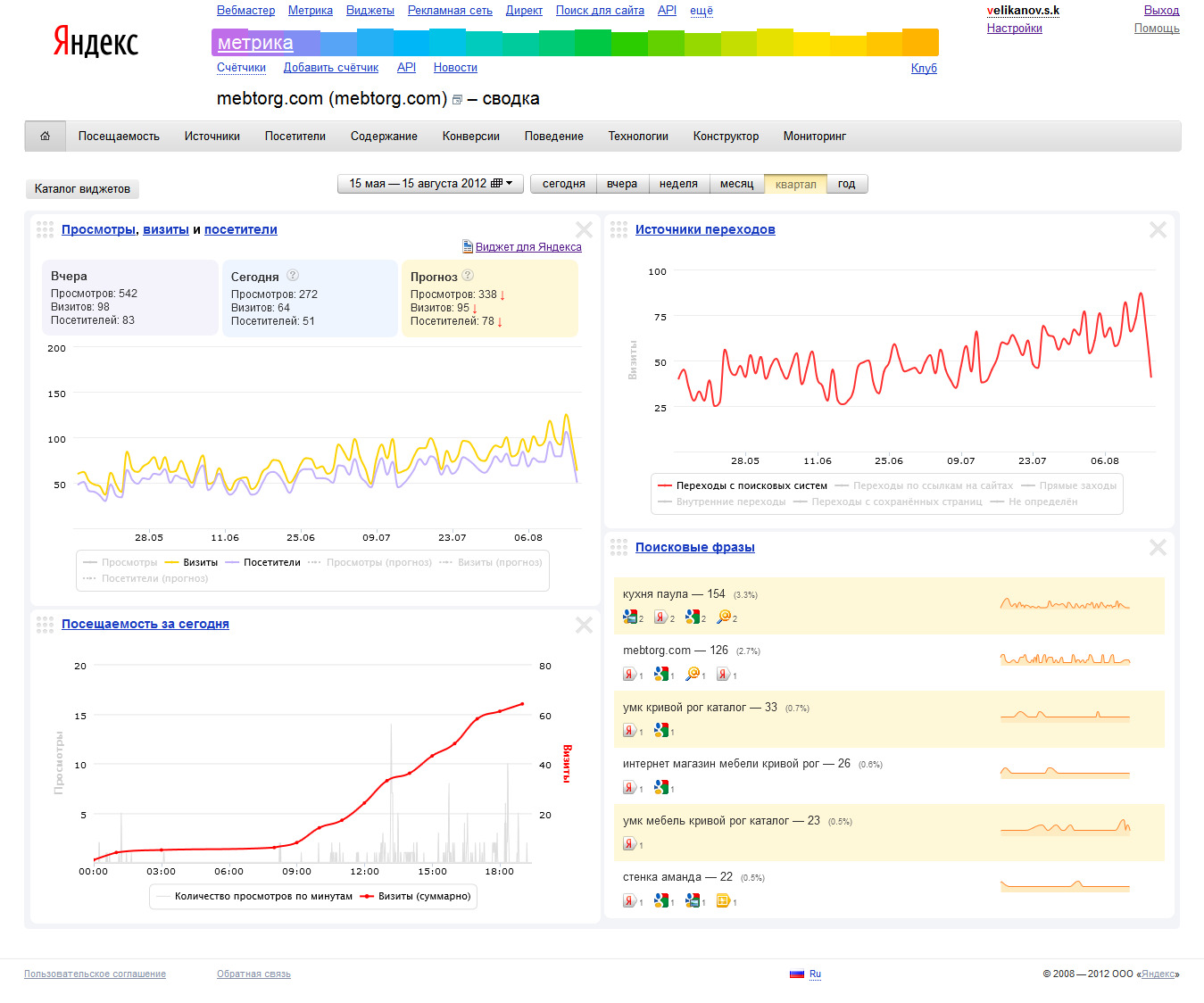The image size is (1204, 1003).
Task: Close the Источники переходов widget
Action: coord(1158,230)
